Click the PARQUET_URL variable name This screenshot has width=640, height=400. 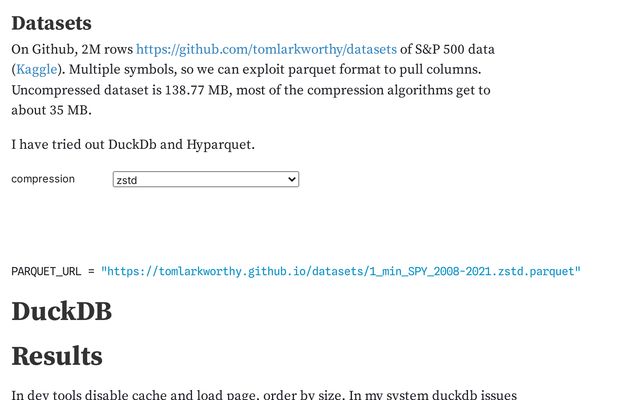(x=46, y=271)
